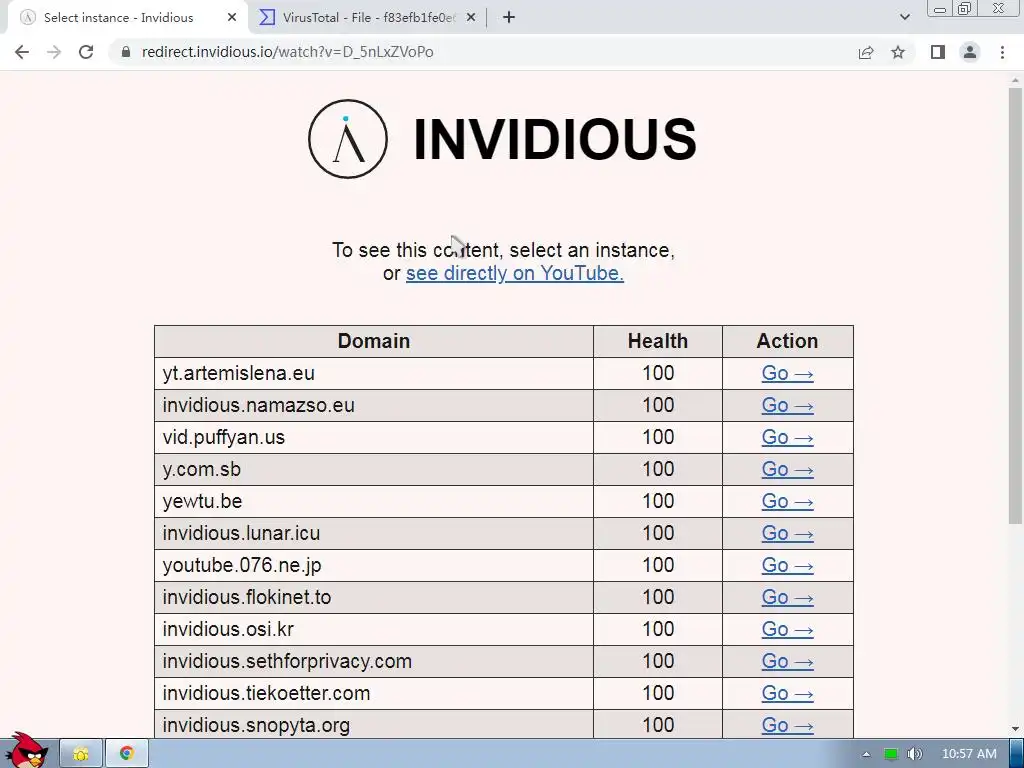Viewport: 1024px width, 768px height.
Task: Switch to the VirusTotal File tab
Action: (x=368, y=18)
